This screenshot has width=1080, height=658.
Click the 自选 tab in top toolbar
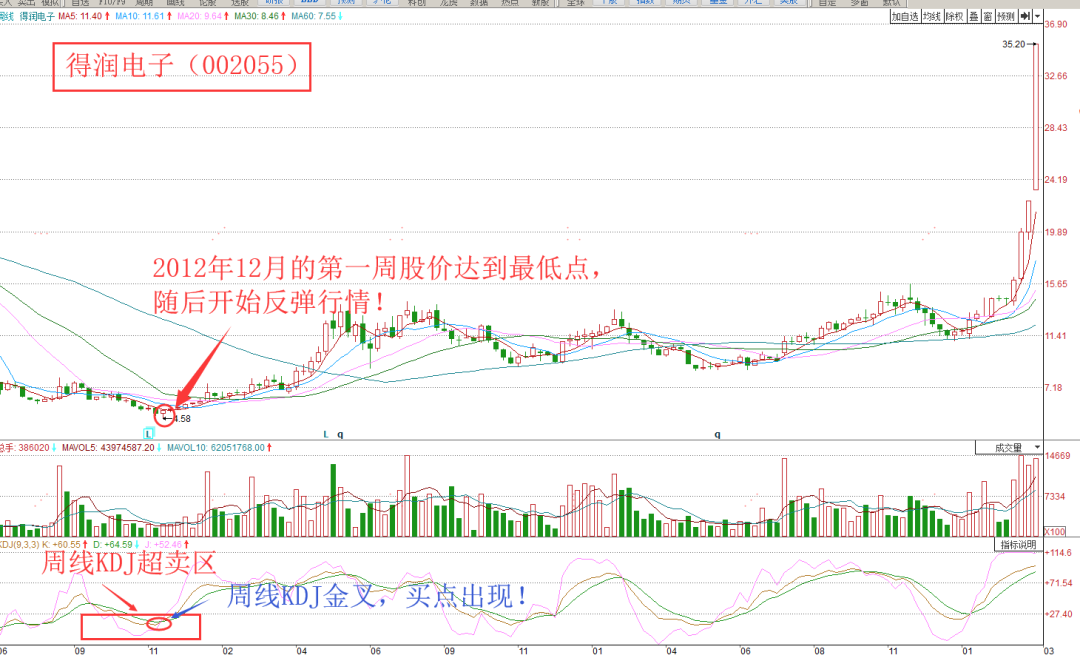pos(81,3)
